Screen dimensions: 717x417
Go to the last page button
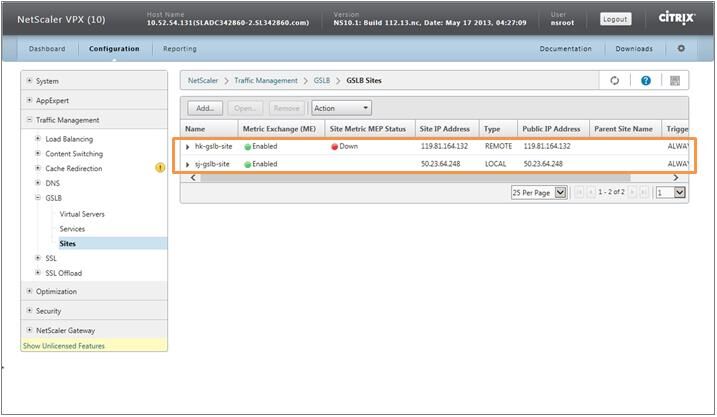(x=644, y=192)
